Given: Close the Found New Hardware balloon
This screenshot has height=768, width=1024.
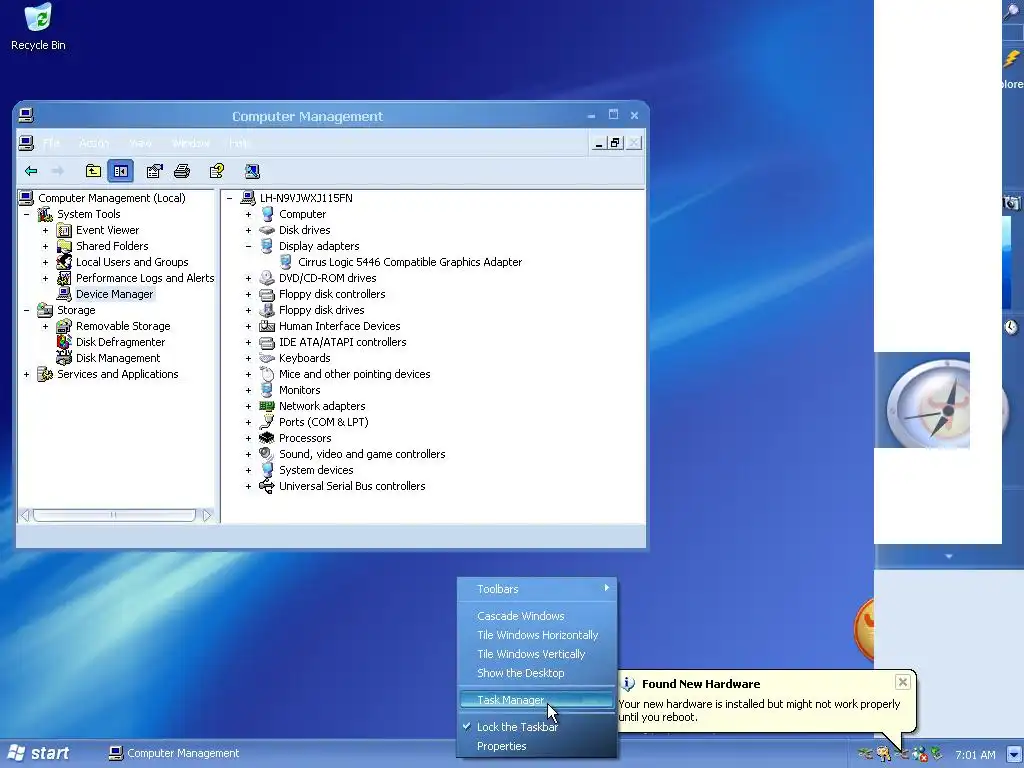Looking at the screenshot, I should click(903, 682).
